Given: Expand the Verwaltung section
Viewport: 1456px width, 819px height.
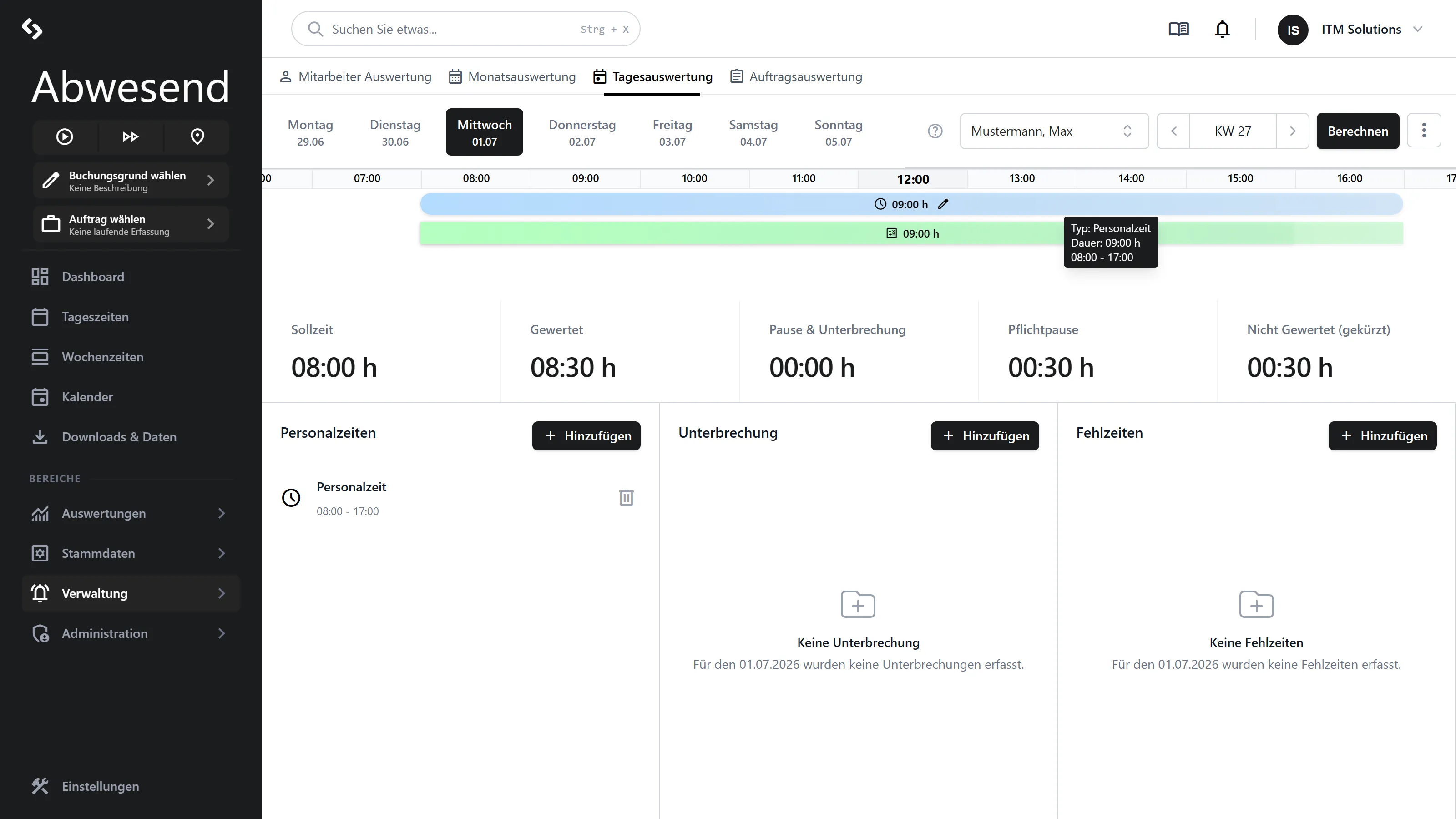Looking at the screenshot, I should point(131,593).
